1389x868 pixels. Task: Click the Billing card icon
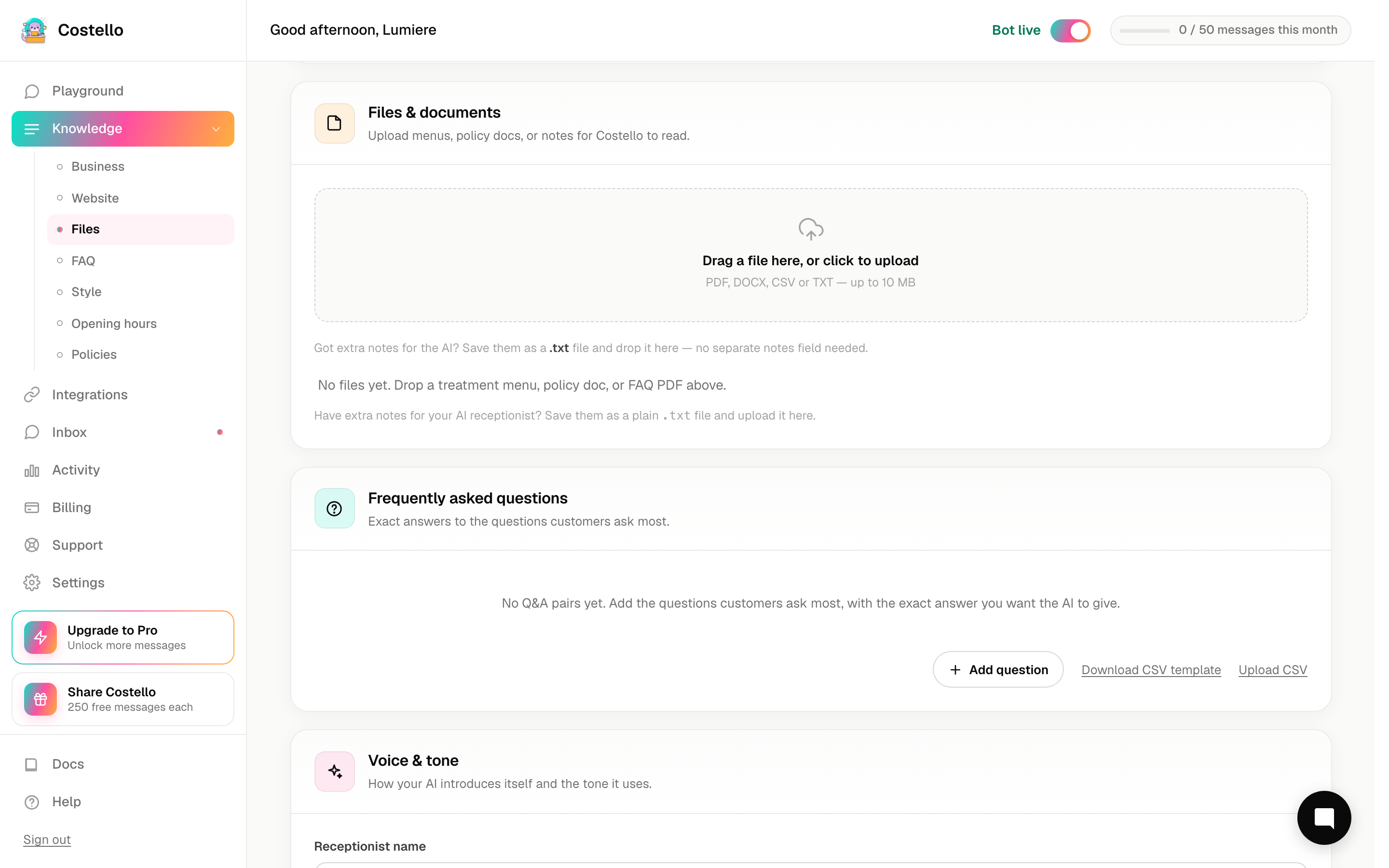(31, 507)
